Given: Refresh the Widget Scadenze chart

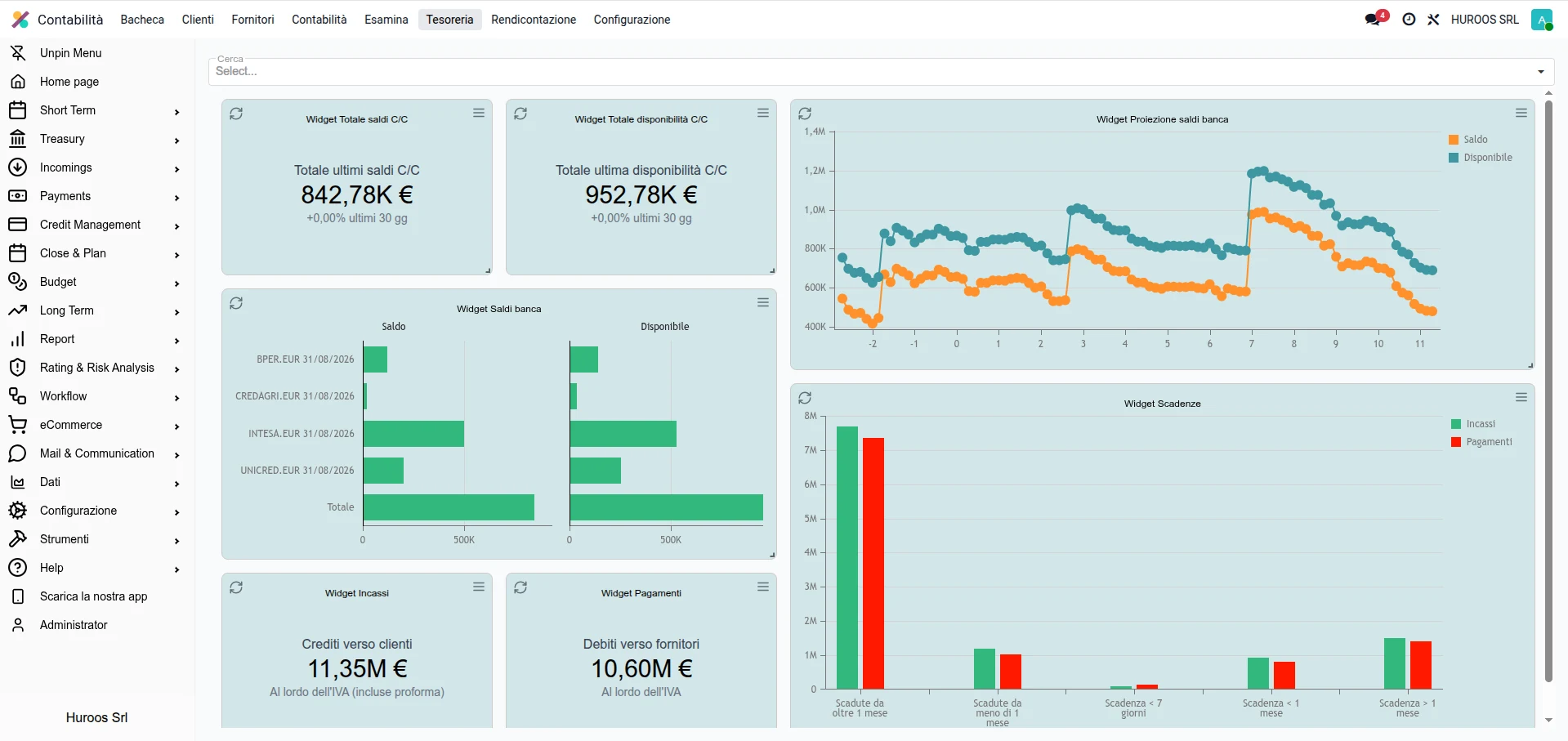Looking at the screenshot, I should pos(805,398).
